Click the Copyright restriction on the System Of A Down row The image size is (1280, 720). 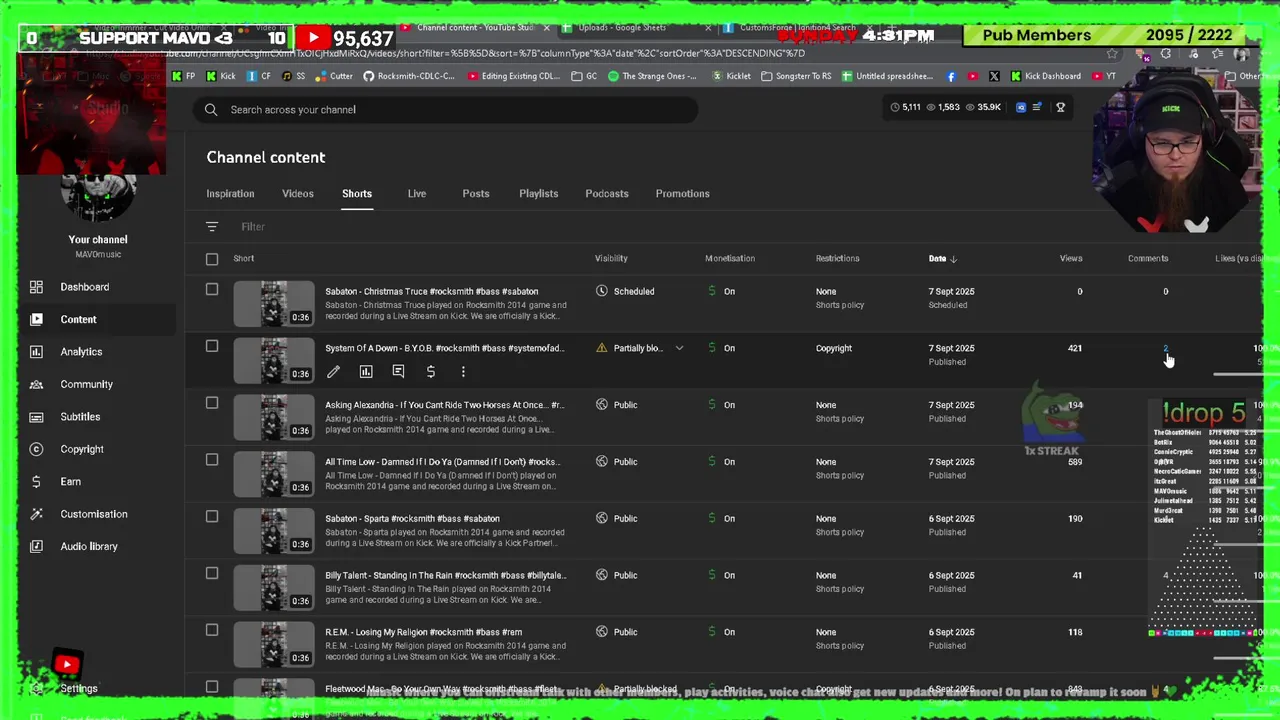coord(834,349)
